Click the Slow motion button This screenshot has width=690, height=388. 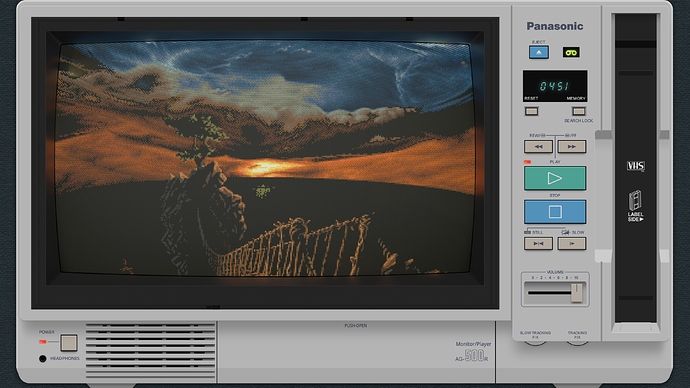tap(572, 243)
